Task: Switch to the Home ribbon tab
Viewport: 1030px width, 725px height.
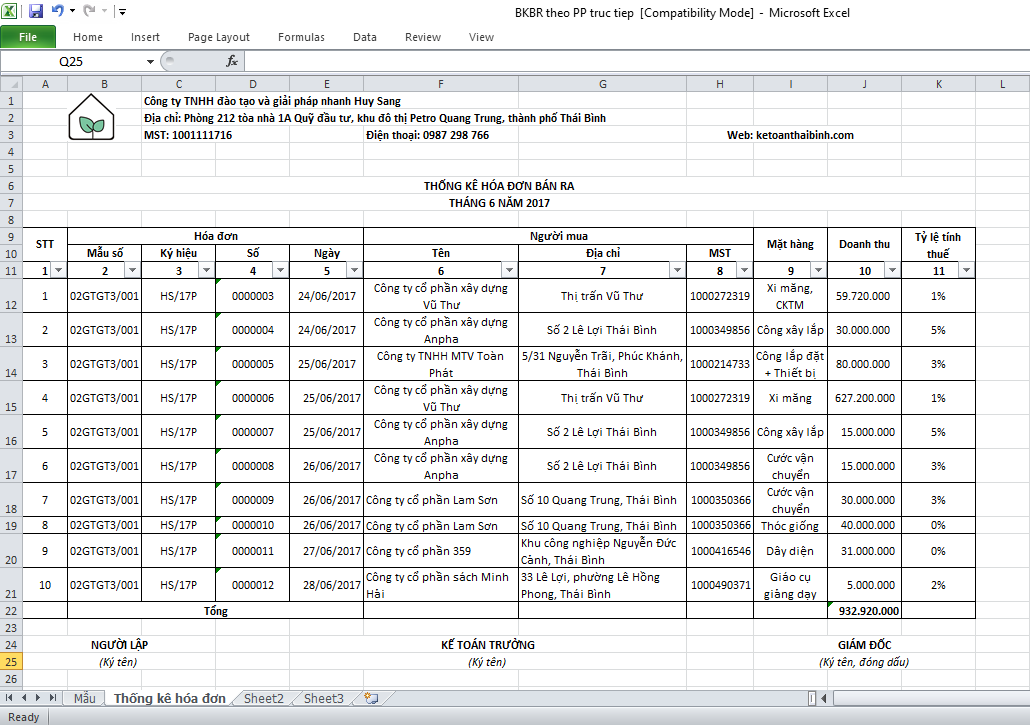Action: point(87,37)
